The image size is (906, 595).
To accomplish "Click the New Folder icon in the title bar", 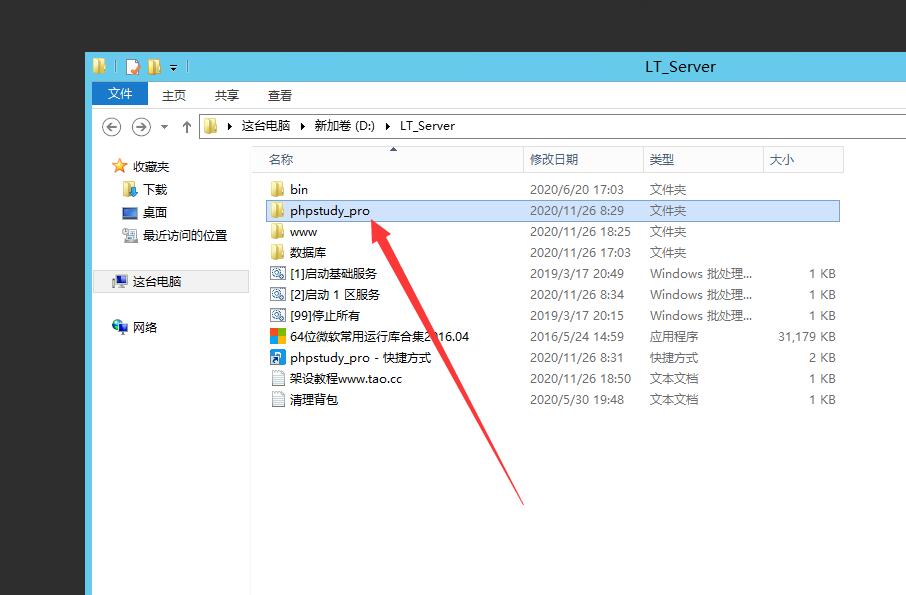I will coord(154,67).
